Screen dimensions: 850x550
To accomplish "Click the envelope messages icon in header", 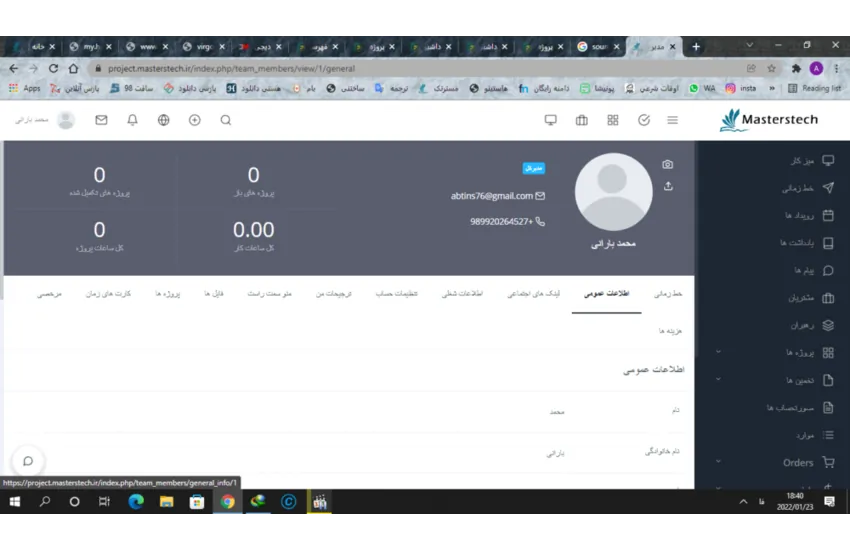I will (x=101, y=120).
